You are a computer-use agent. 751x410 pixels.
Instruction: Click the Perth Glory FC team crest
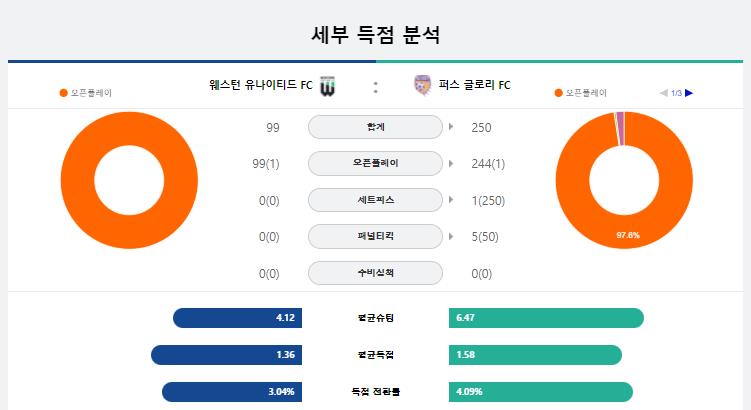[422, 85]
